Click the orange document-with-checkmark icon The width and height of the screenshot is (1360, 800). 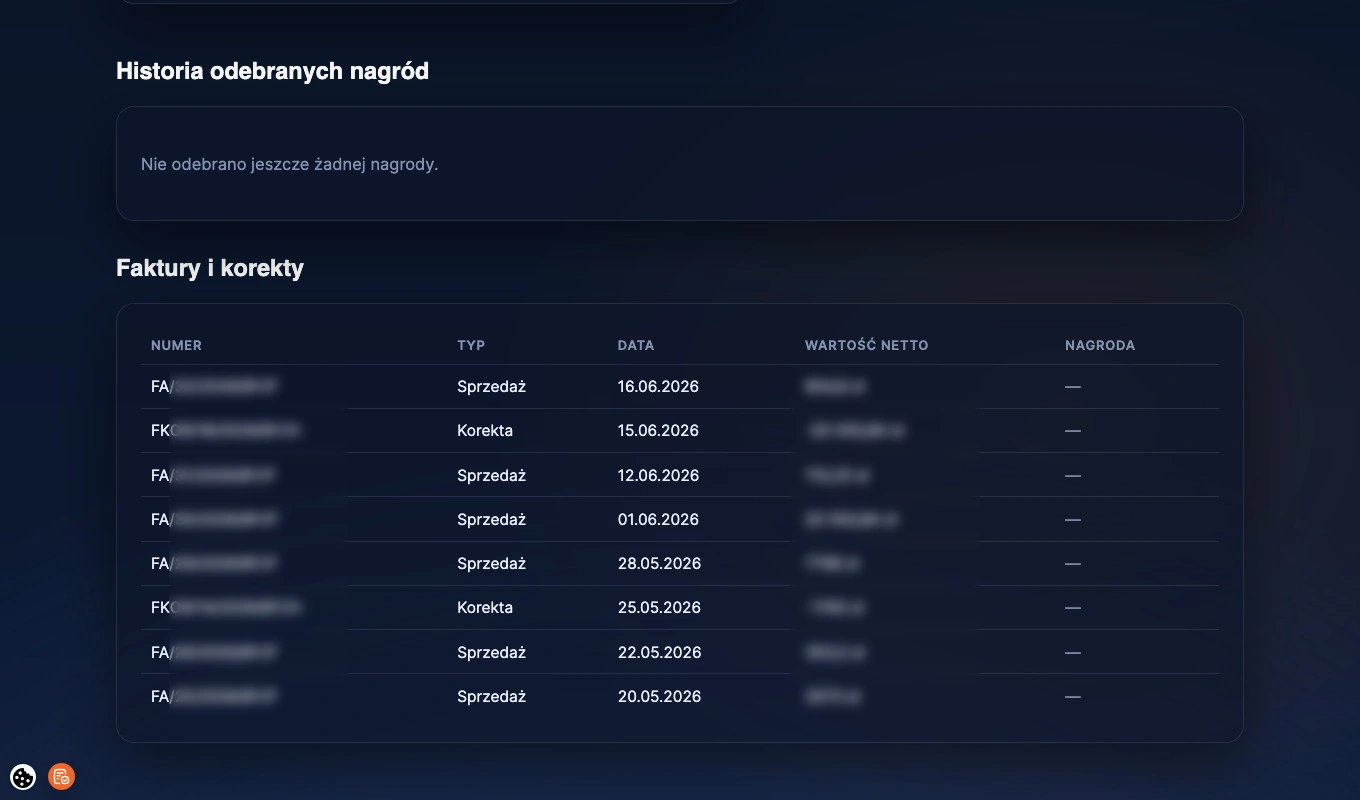pyautogui.click(x=61, y=776)
